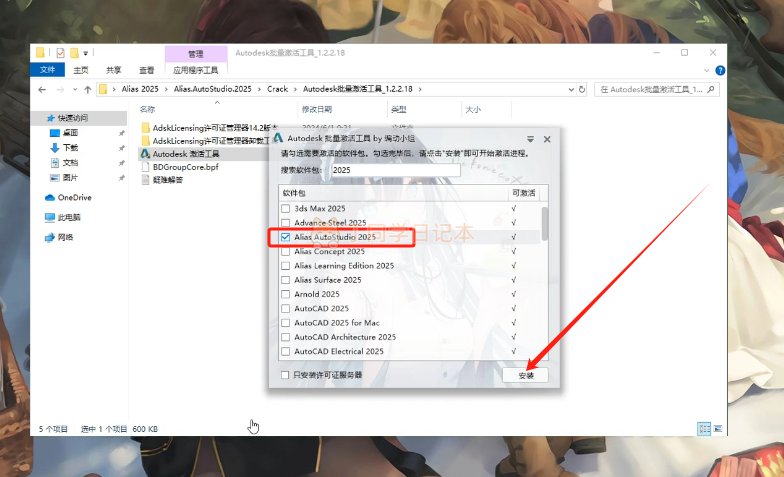Enable only install license server checkbox
This screenshot has height=477, width=784.
point(285,375)
